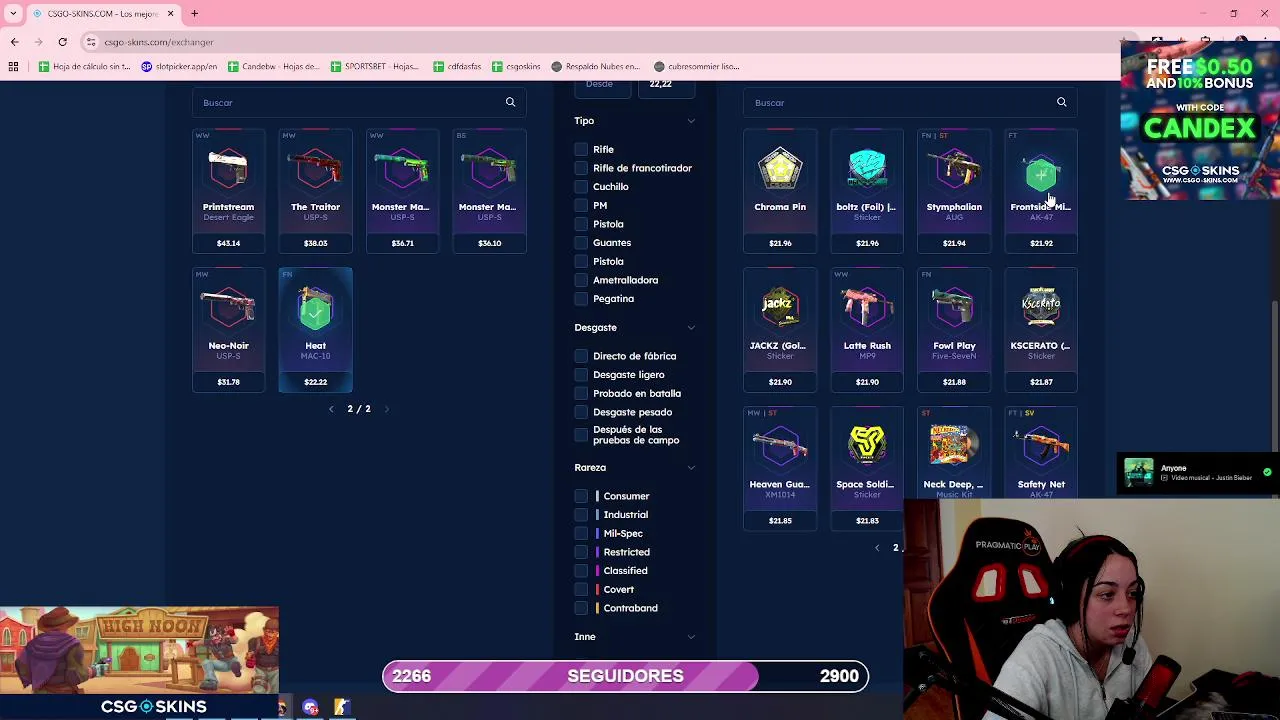Pick the Safety Net AK-47 skin
This screenshot has width=1280, height=720.
click(x=1041, y=453)
